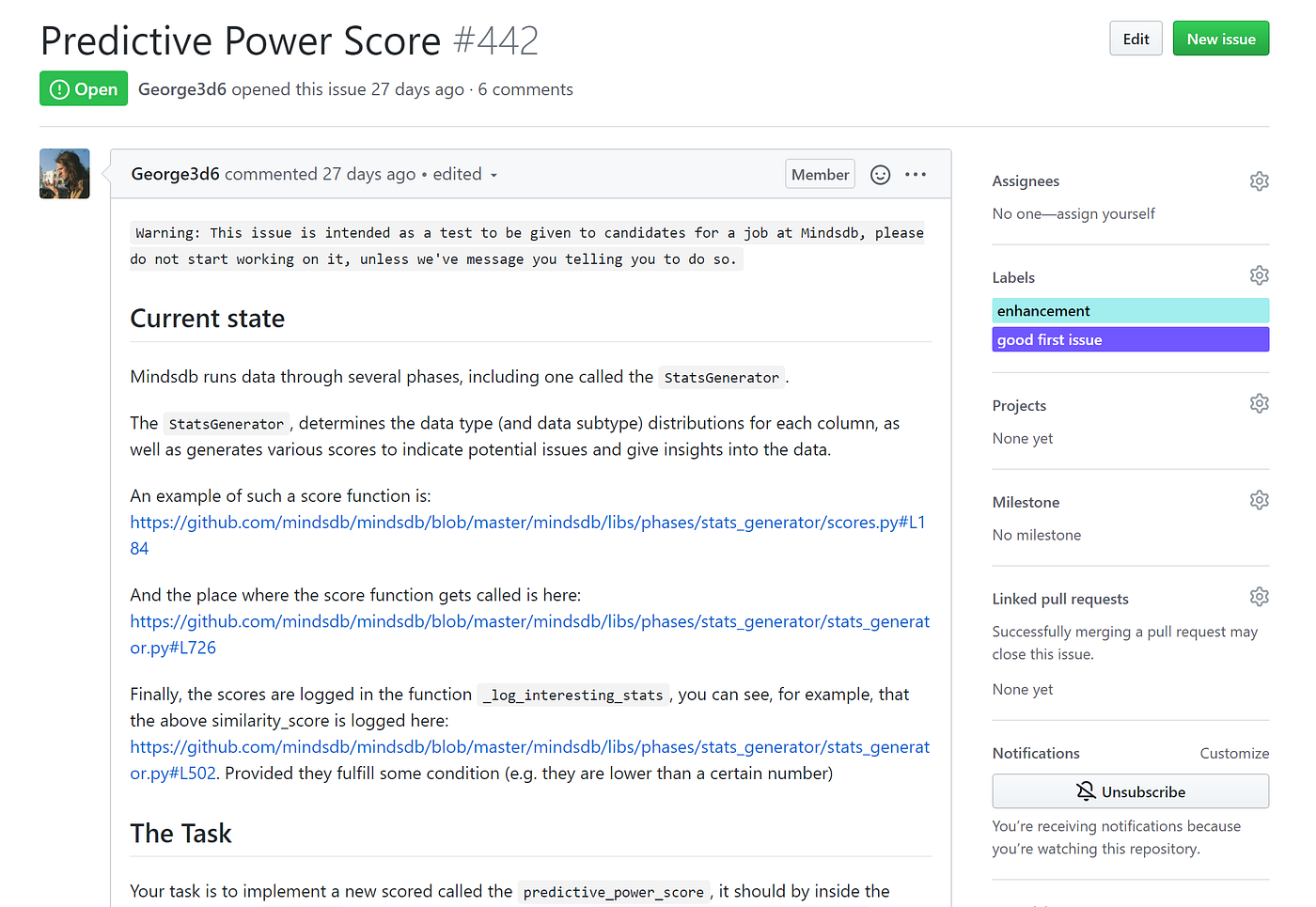Open the Projects settings gear

(1260, 402)
